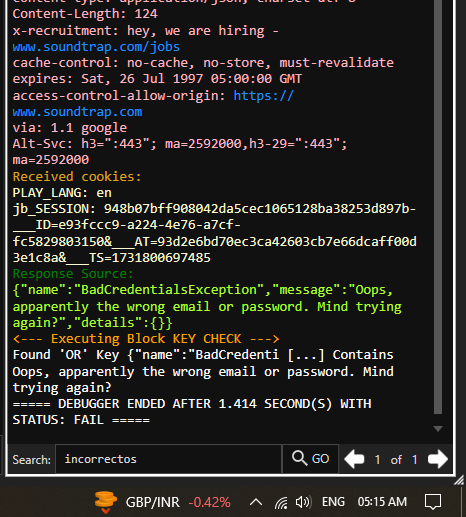Click the 'cache-control: no-cache' header line

[203, 63]
